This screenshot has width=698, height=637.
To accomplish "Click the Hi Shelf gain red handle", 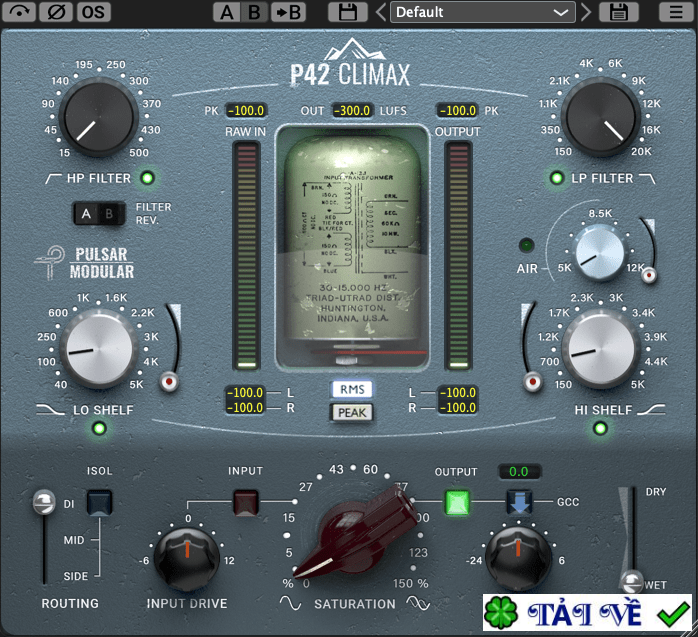I will (x=532, y=382).
